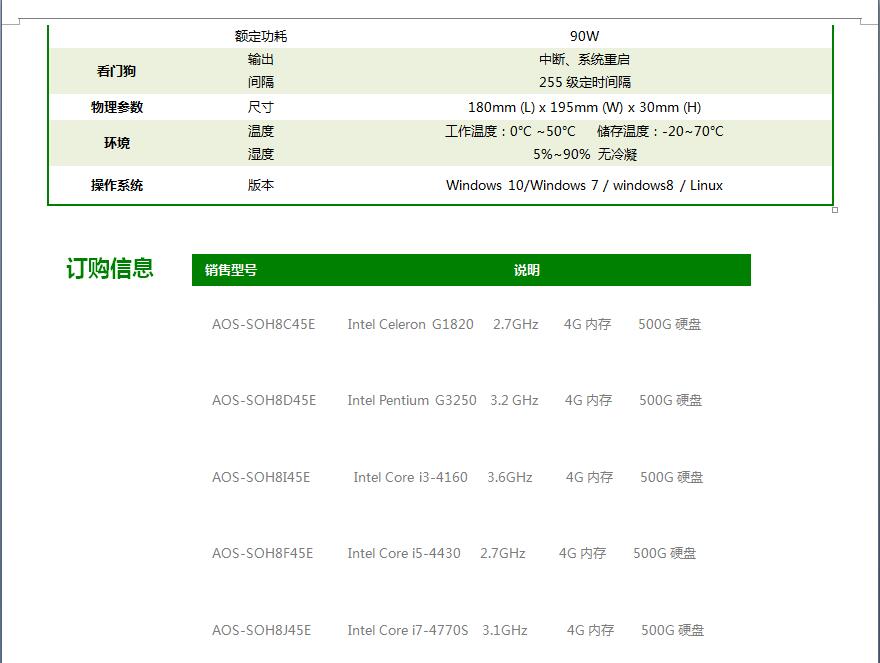
Task: Click the 90W rated power value
Action: (584, 36)
